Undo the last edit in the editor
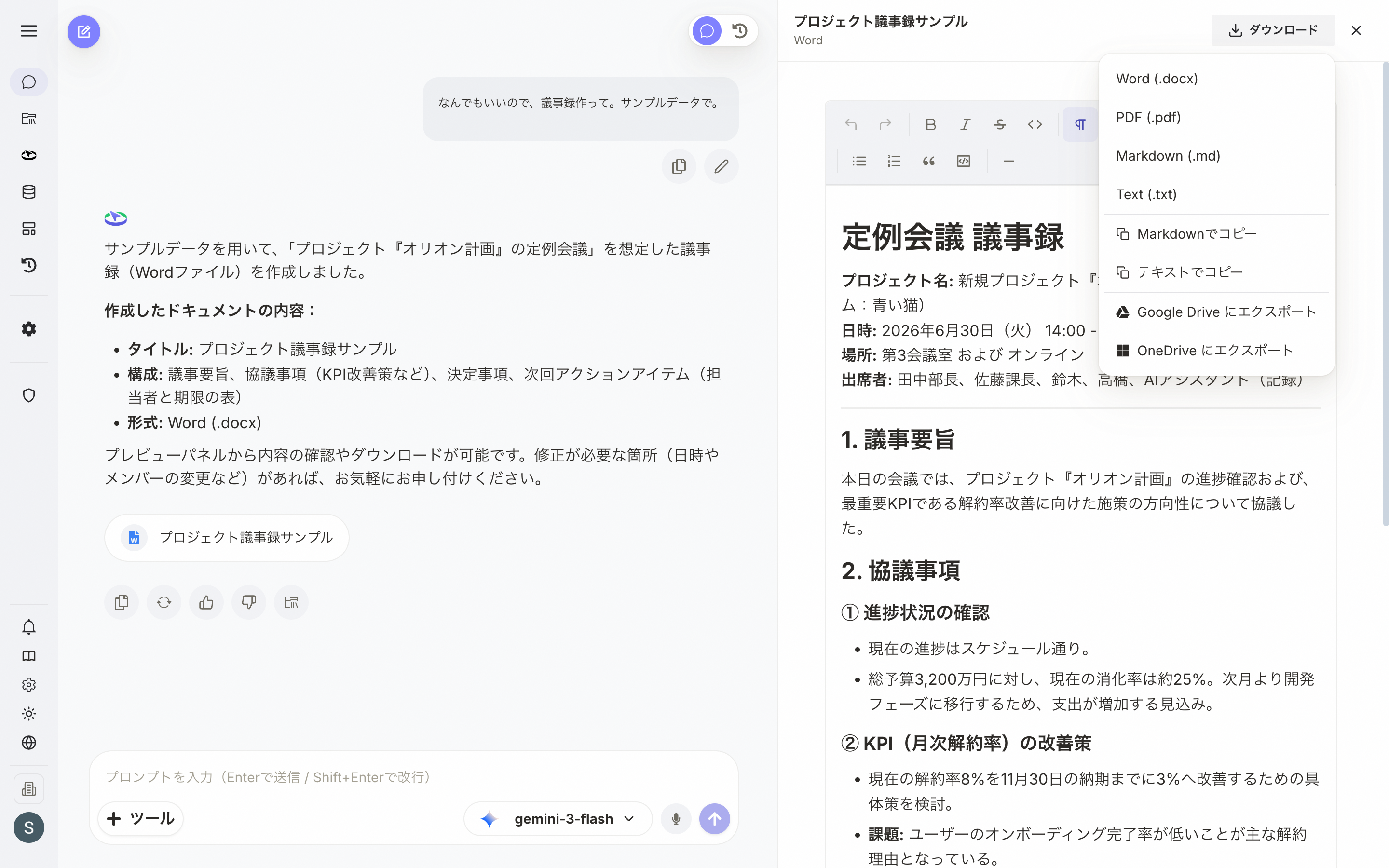The image size is (1389, 868). (x=851, y=124)
